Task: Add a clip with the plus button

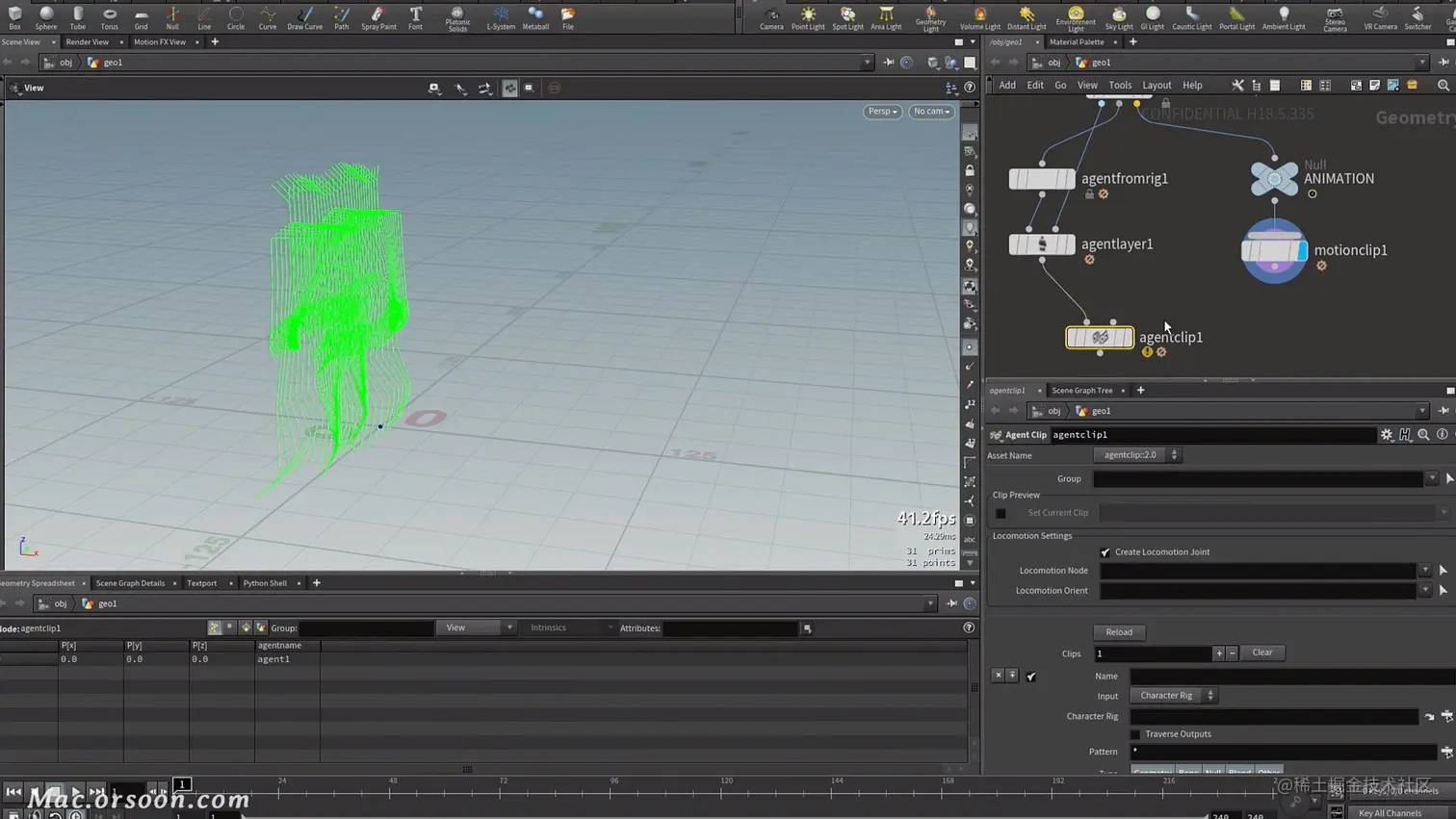Action: 1219,654
